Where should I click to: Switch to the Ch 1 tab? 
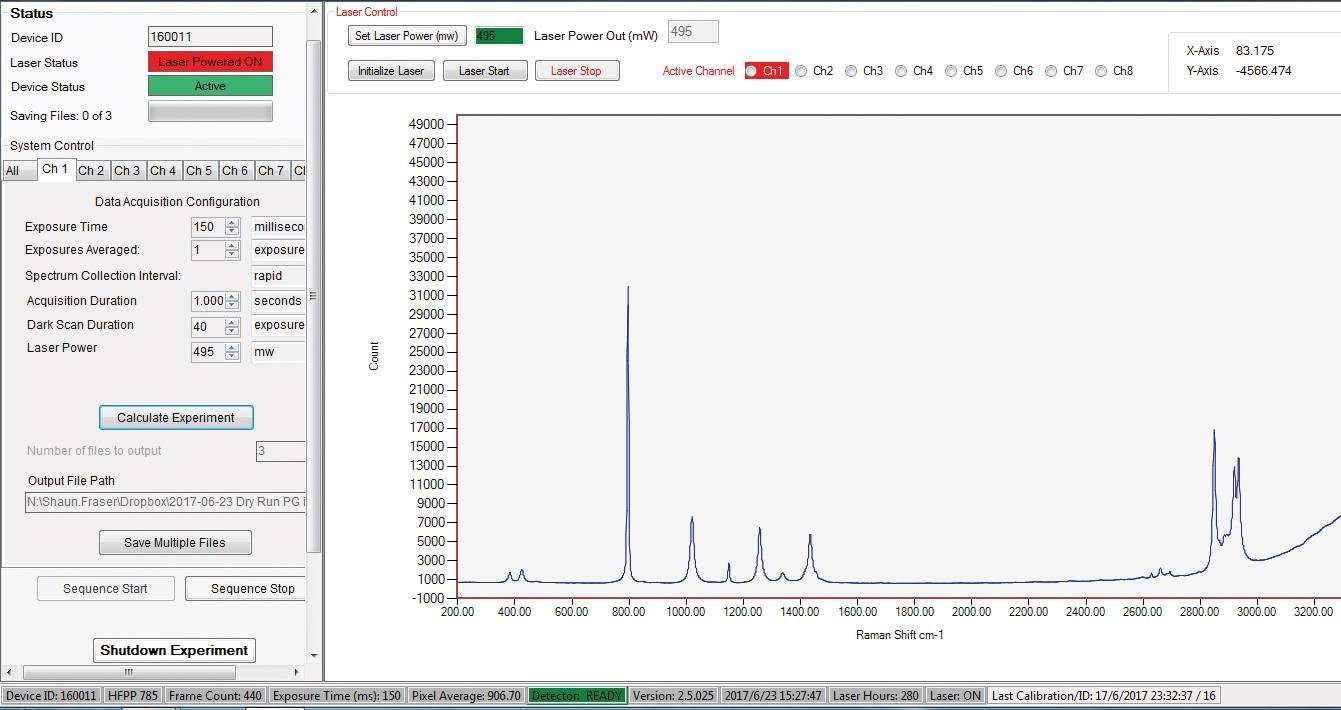(x=56, y=169)
